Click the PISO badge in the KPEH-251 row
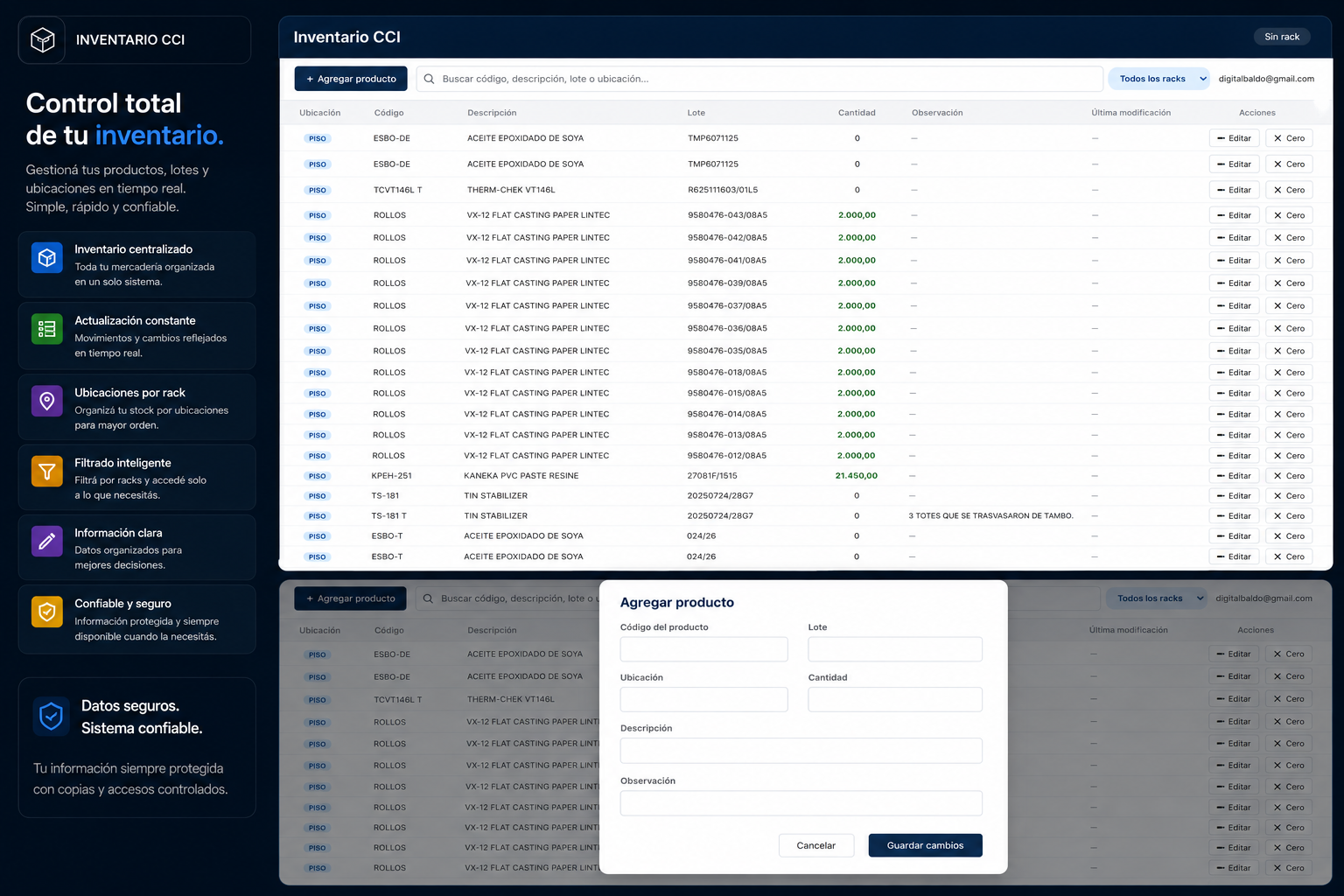Screen dimensions: 1344x896 point(317,476)
